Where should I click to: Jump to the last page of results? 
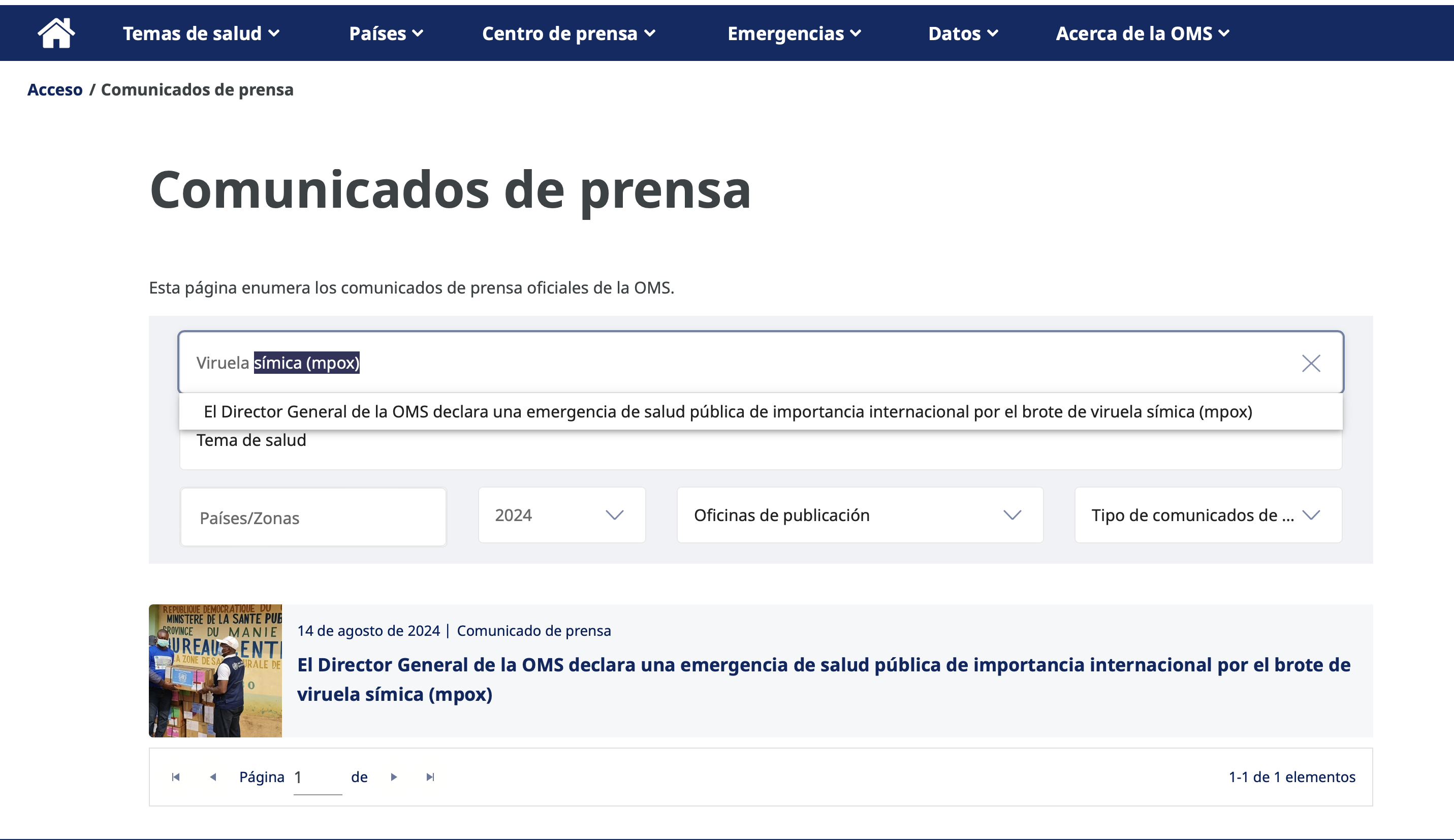click(x=430, y=777)
